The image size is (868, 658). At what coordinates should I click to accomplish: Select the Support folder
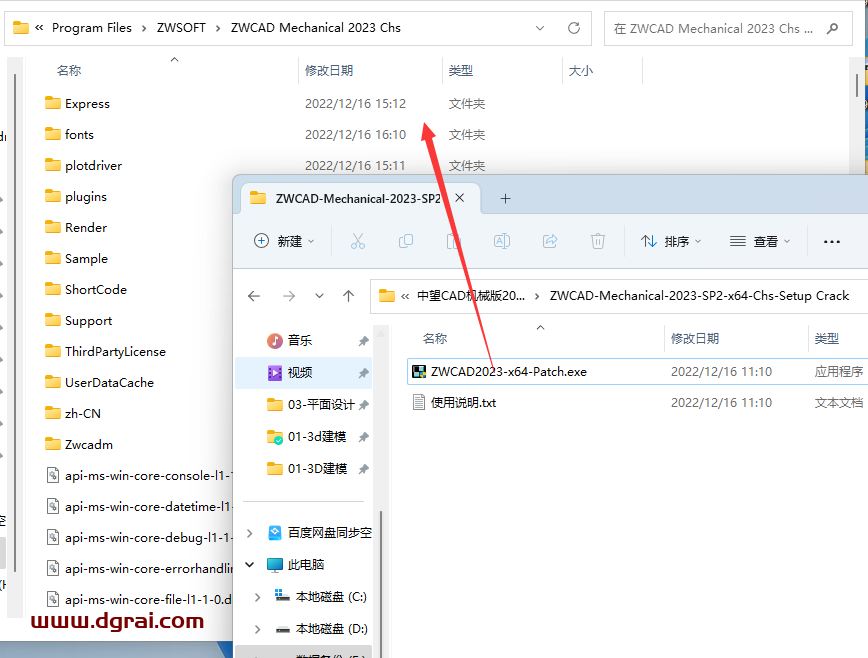tap(89, 320)
